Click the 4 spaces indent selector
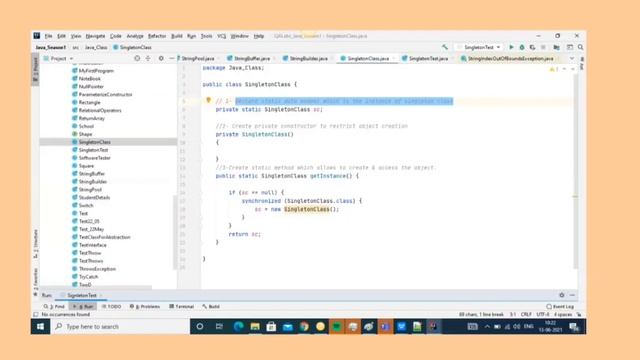The width and height of the screenshot is (640, 360). pyautogui.click(x=563, y=315)
